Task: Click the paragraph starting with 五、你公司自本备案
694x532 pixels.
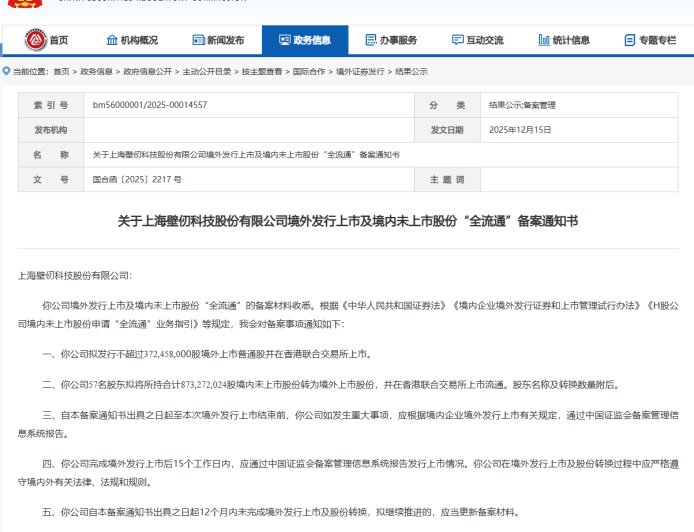Action: [x=282, y=512]
